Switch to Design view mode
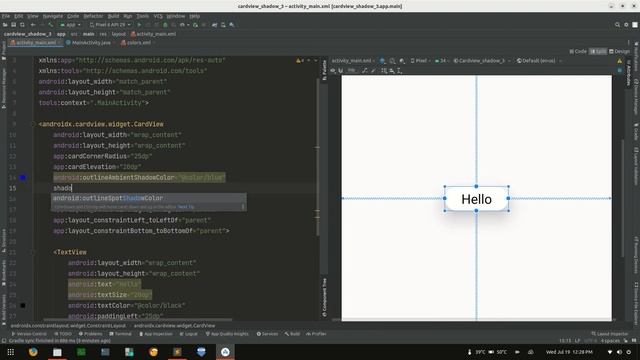The width and height of the screenshot is (640, 360). (620, 51)
